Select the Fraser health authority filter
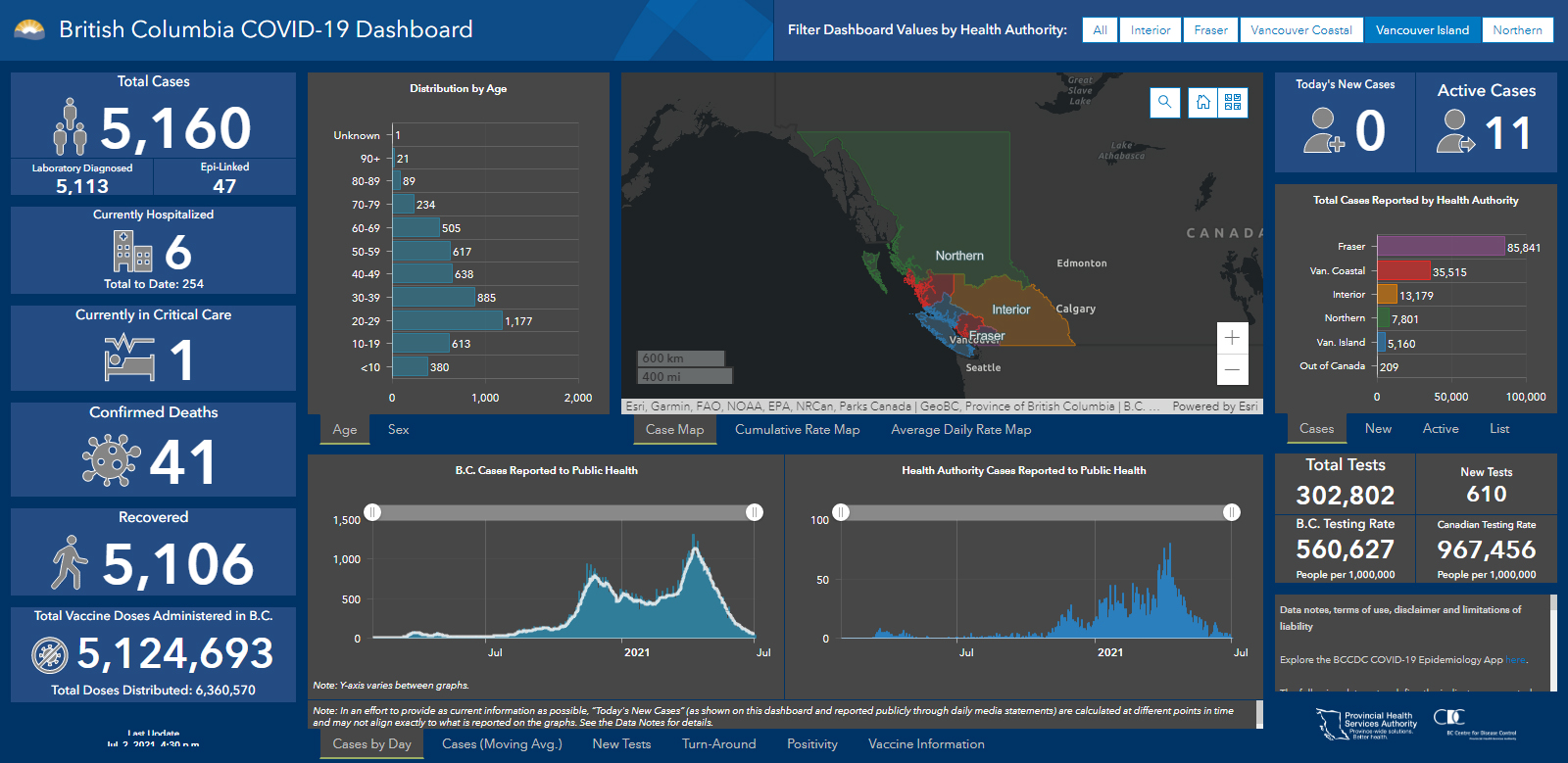Image resolution: width=1568 pixels, height=763 pixels. [1210, 30]
